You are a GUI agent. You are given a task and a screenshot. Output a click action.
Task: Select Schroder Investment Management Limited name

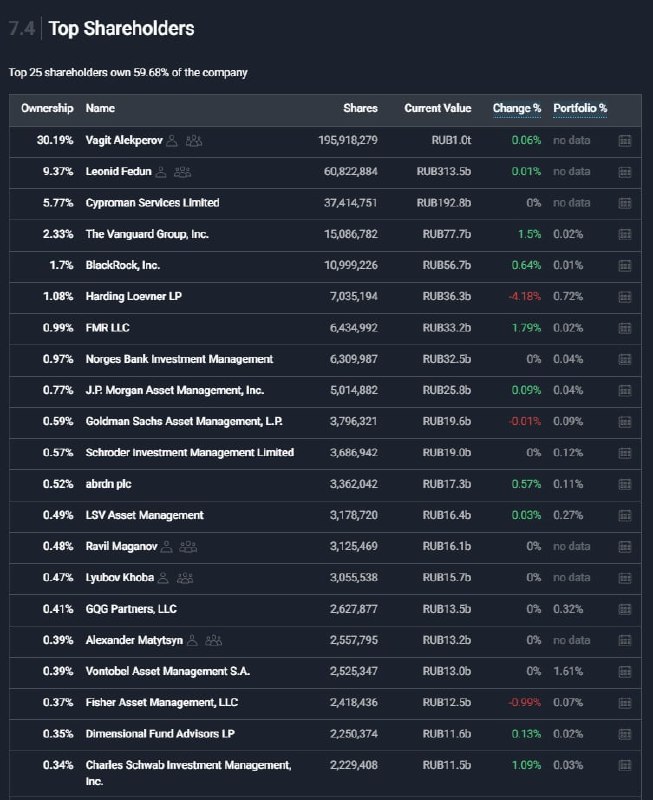[190, 453]
